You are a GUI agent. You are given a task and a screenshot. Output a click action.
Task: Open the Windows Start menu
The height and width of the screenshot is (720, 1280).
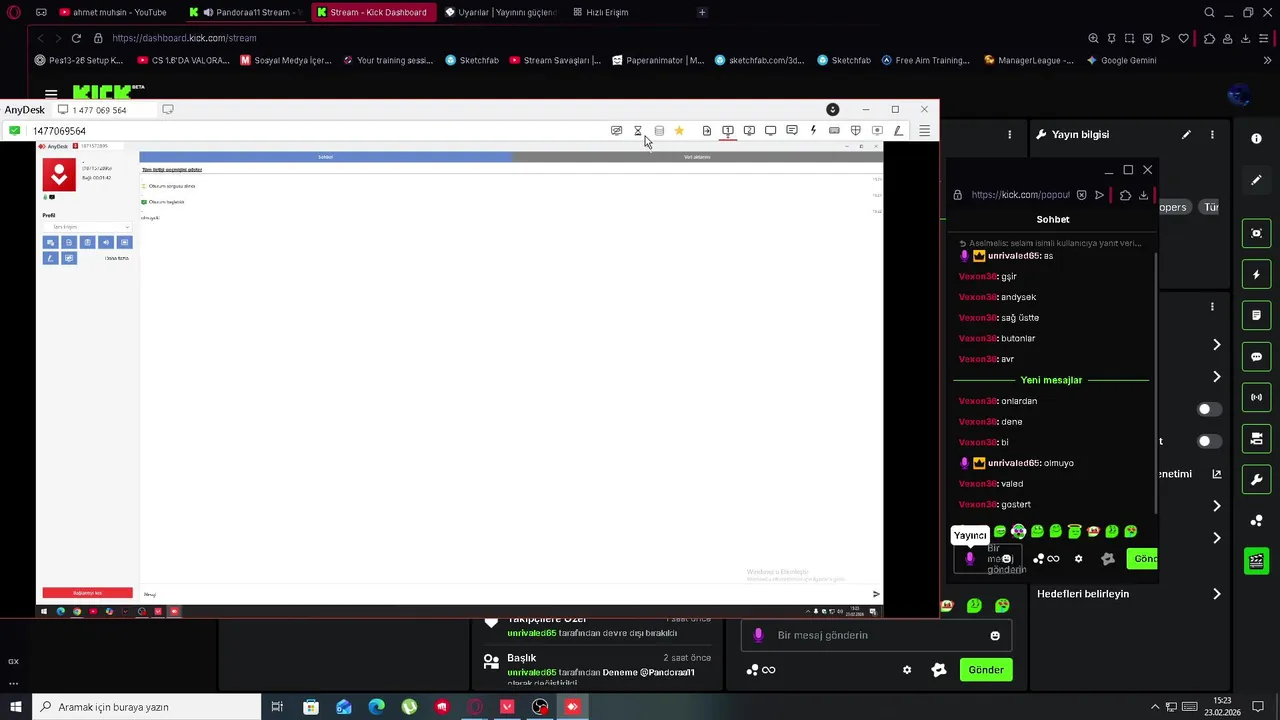(15, 707)
